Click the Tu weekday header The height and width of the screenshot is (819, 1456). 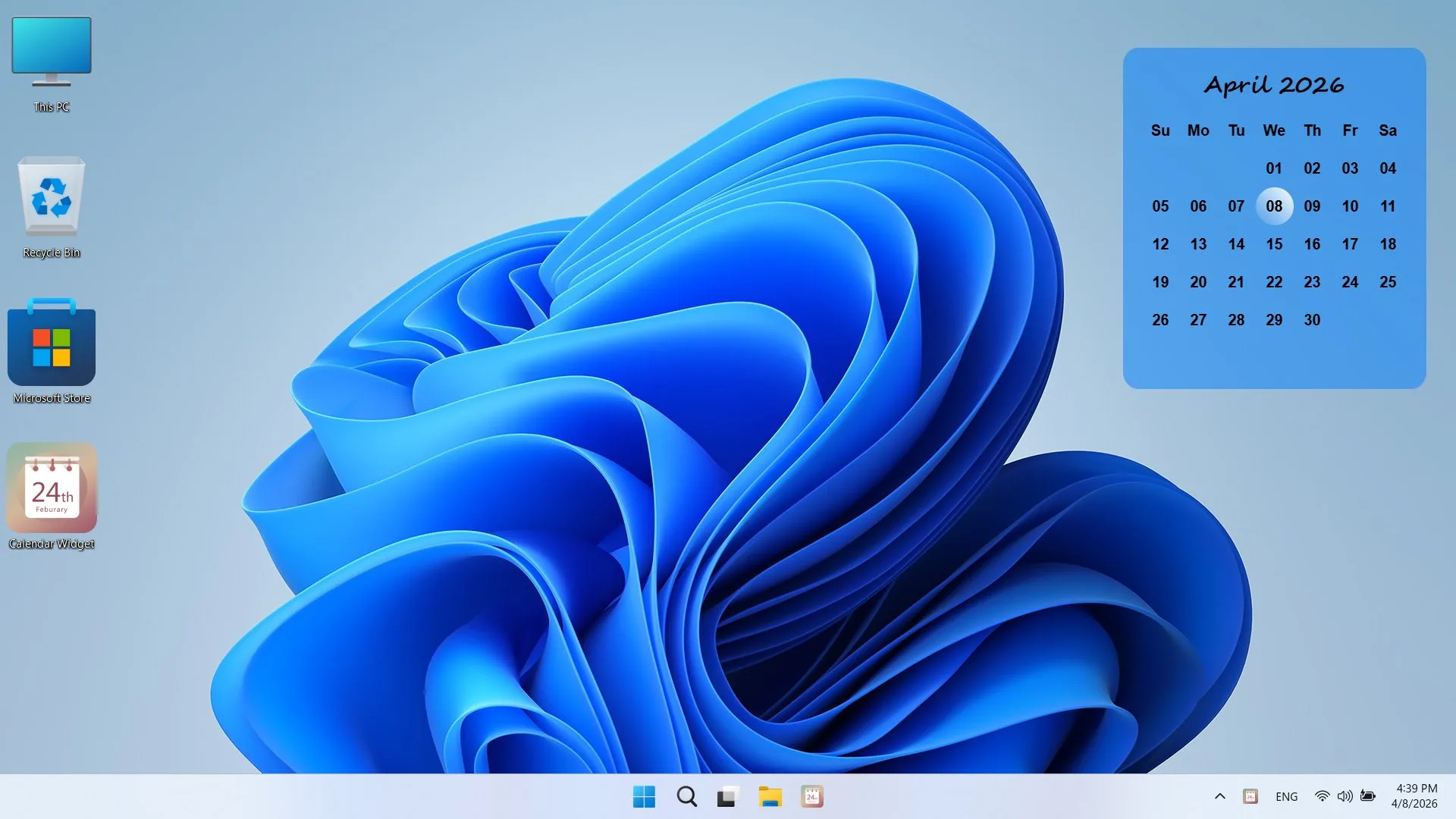(1236, 130)
